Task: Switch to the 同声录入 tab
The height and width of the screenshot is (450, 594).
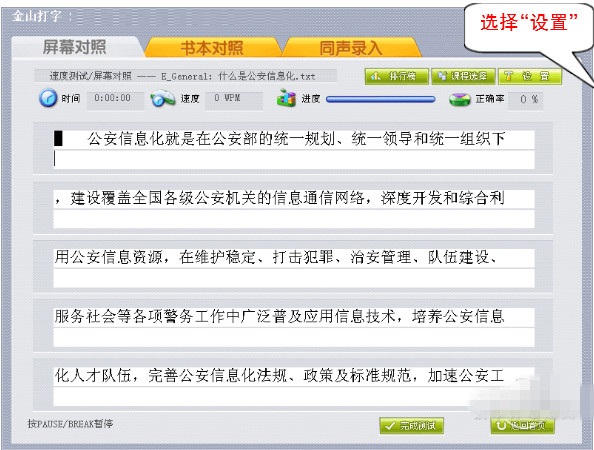Action: pos(351,48)
